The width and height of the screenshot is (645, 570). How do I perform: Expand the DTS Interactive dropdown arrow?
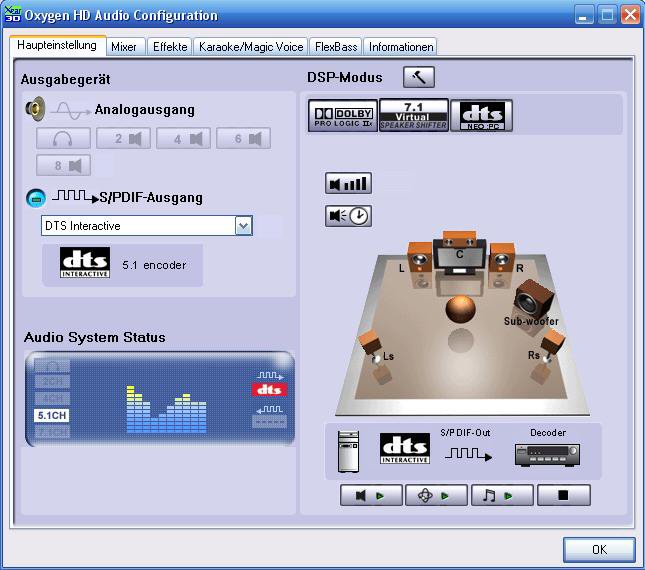point(243,225)
